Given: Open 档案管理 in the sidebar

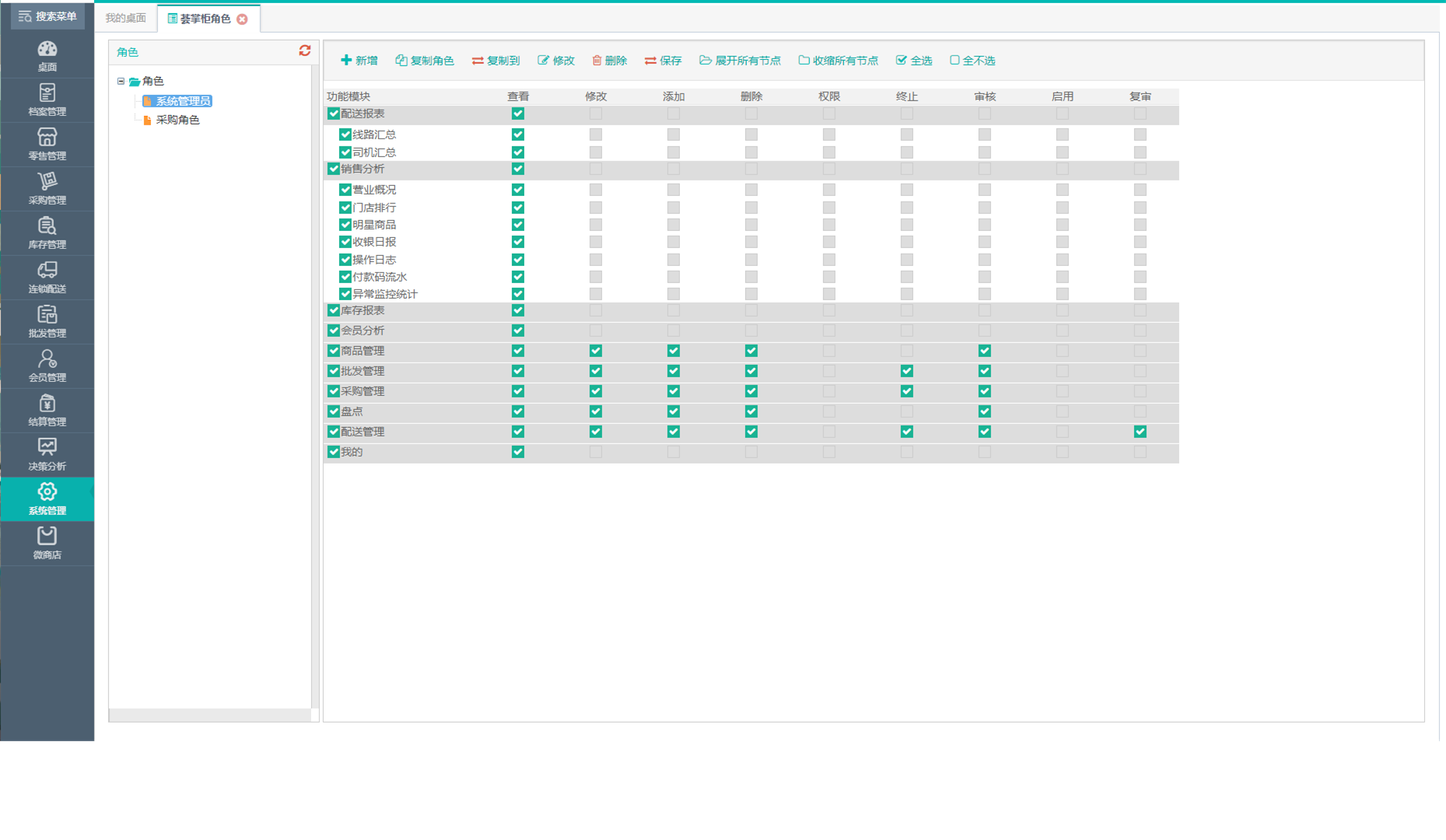Looking at the screenshot, I should (47, 100).
